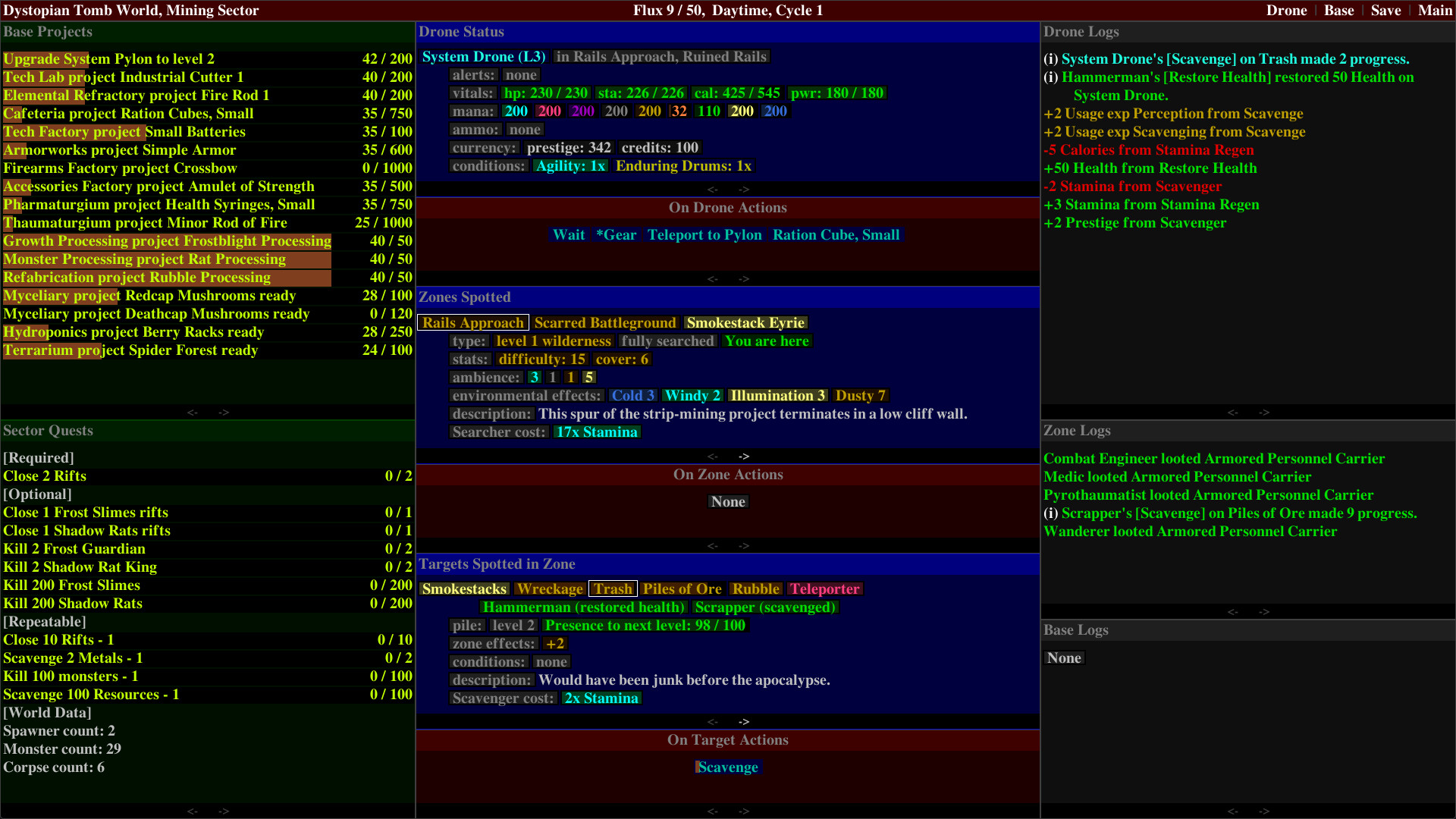Screen dimensions: 1456x819
Task: Select the Smokestack Eyrie zone
Action: 745,322
